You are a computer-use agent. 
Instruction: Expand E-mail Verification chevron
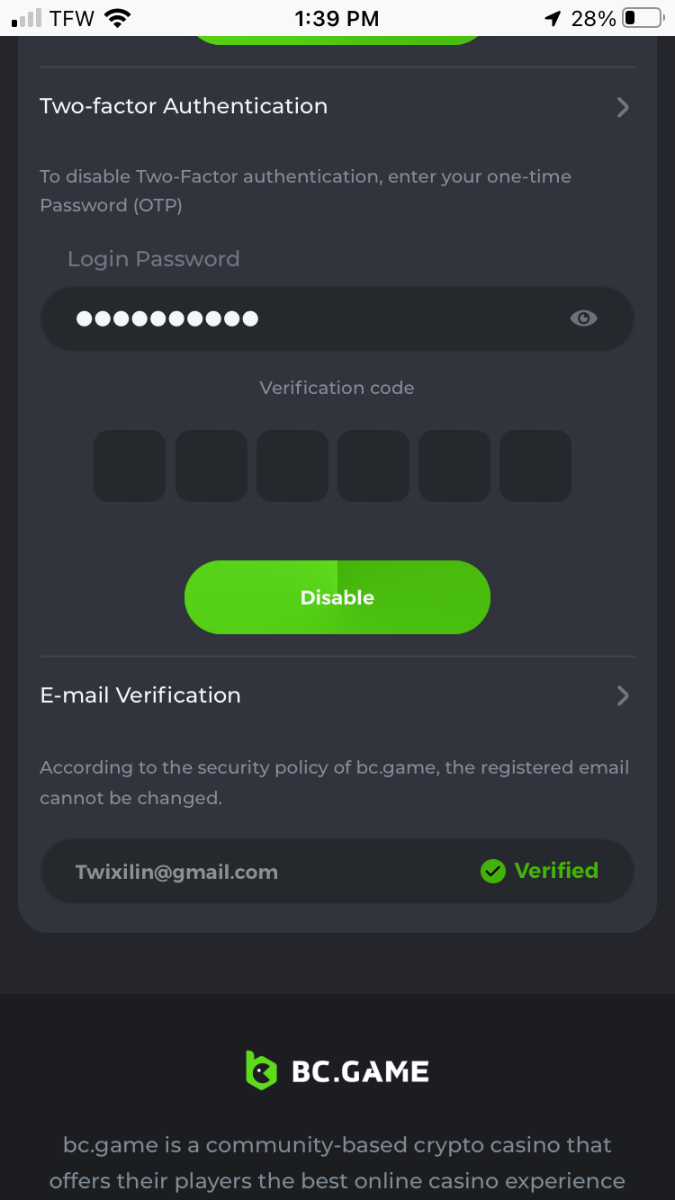[622, 696]
